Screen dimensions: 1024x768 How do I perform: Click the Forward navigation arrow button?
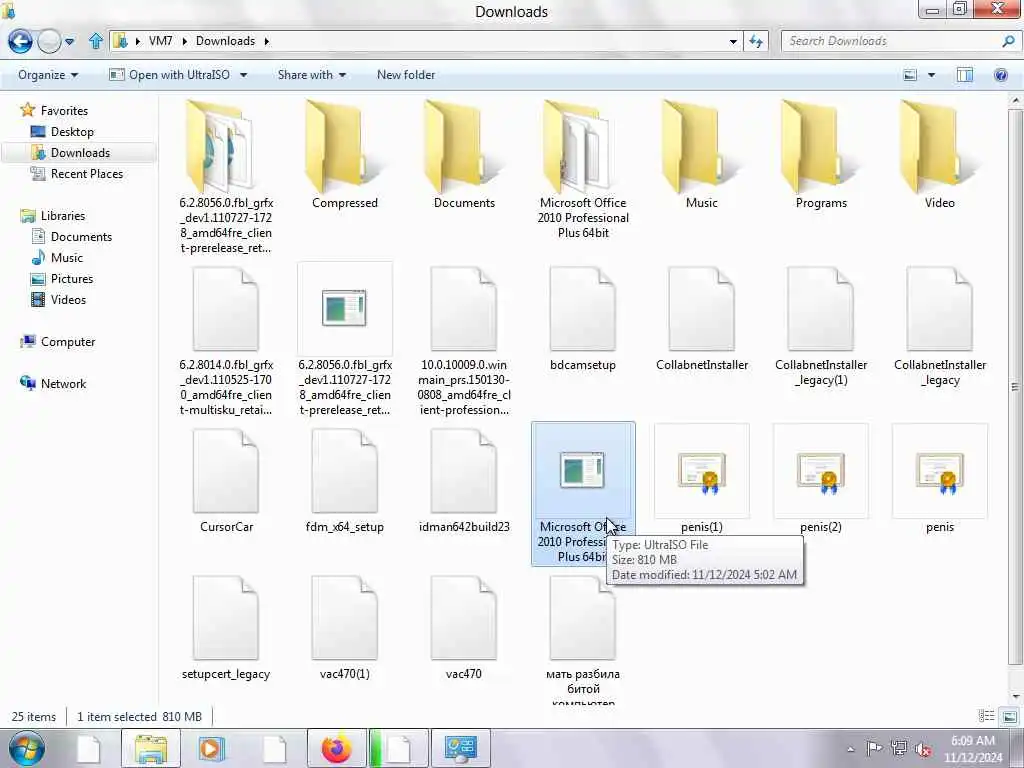pyautogui.click(x=49, y=41)
